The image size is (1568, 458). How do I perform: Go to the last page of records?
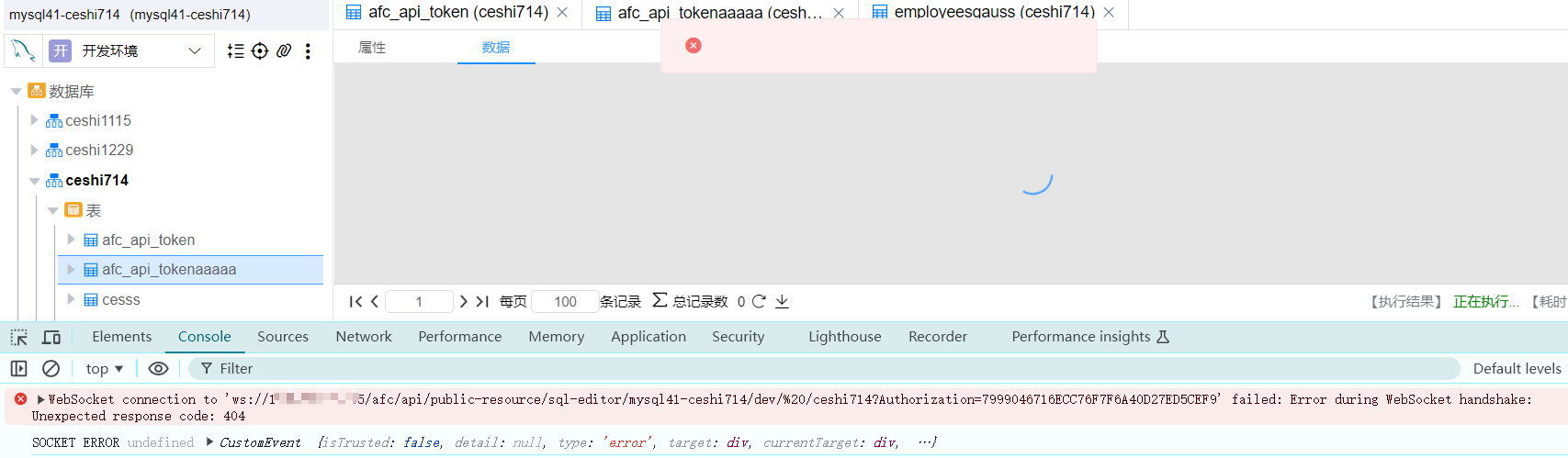pos(482,301)
